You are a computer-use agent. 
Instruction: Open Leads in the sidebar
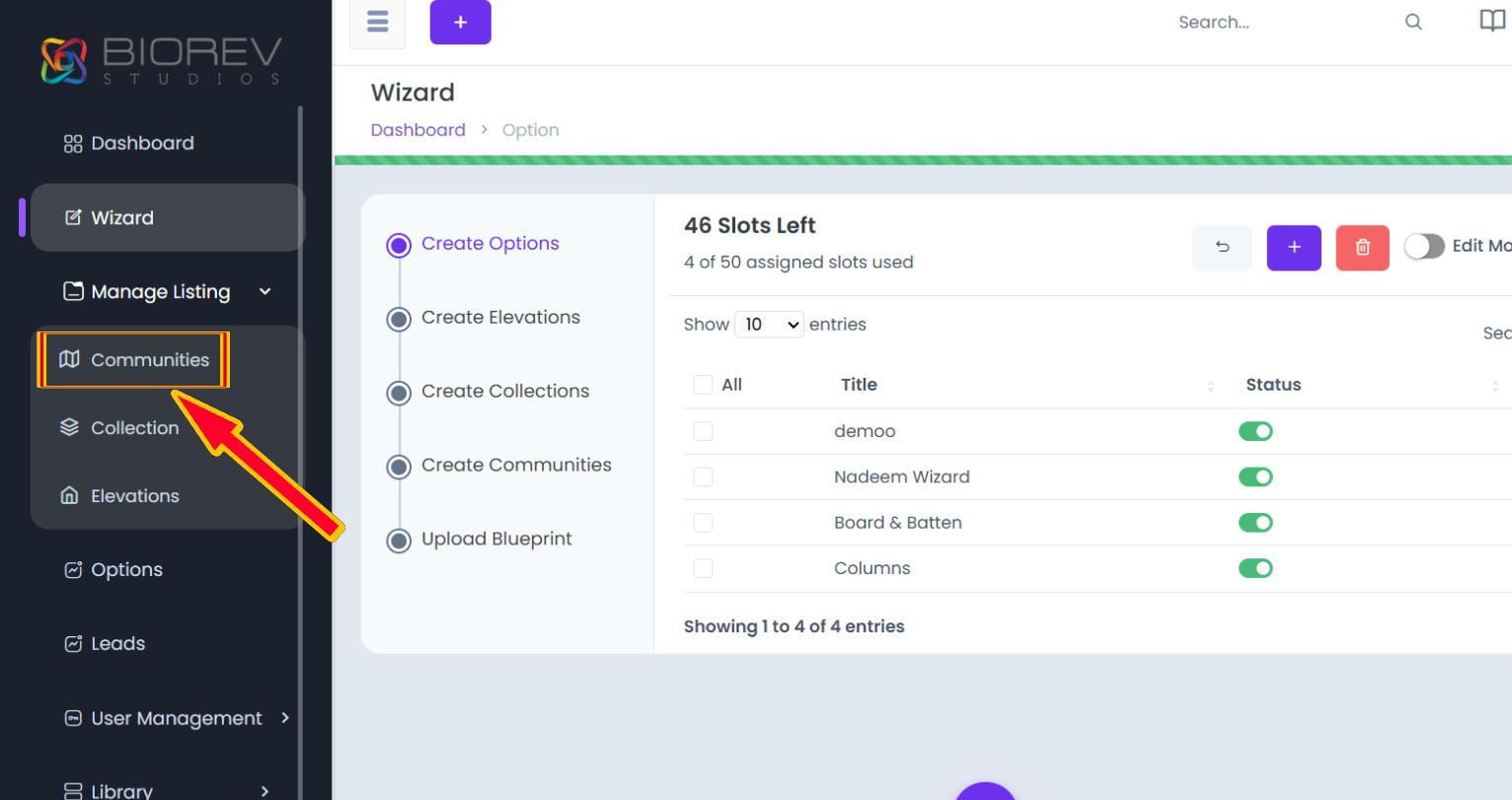[x=117, y=644]
